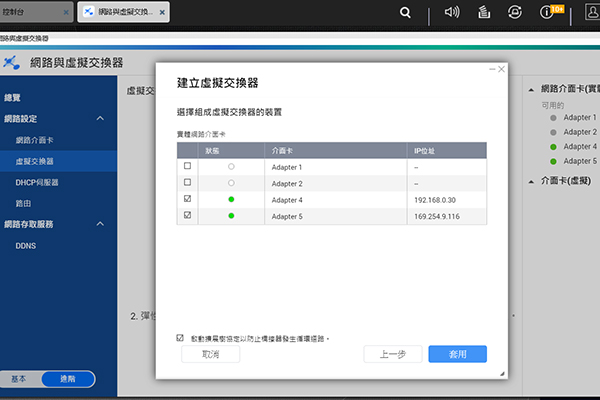The height and width of the screenshot is (400, 600).
Task: Open DHCP伺服器 in the sidebar
Action: pyautogui.click(x=37, y=183)
